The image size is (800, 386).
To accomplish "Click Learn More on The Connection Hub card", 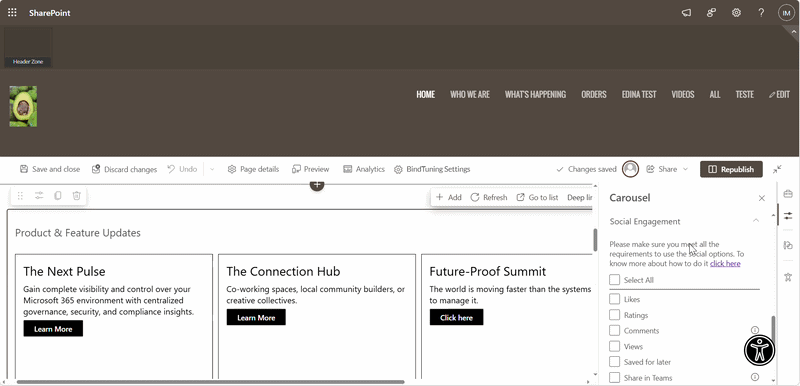I will click(256, 317).
